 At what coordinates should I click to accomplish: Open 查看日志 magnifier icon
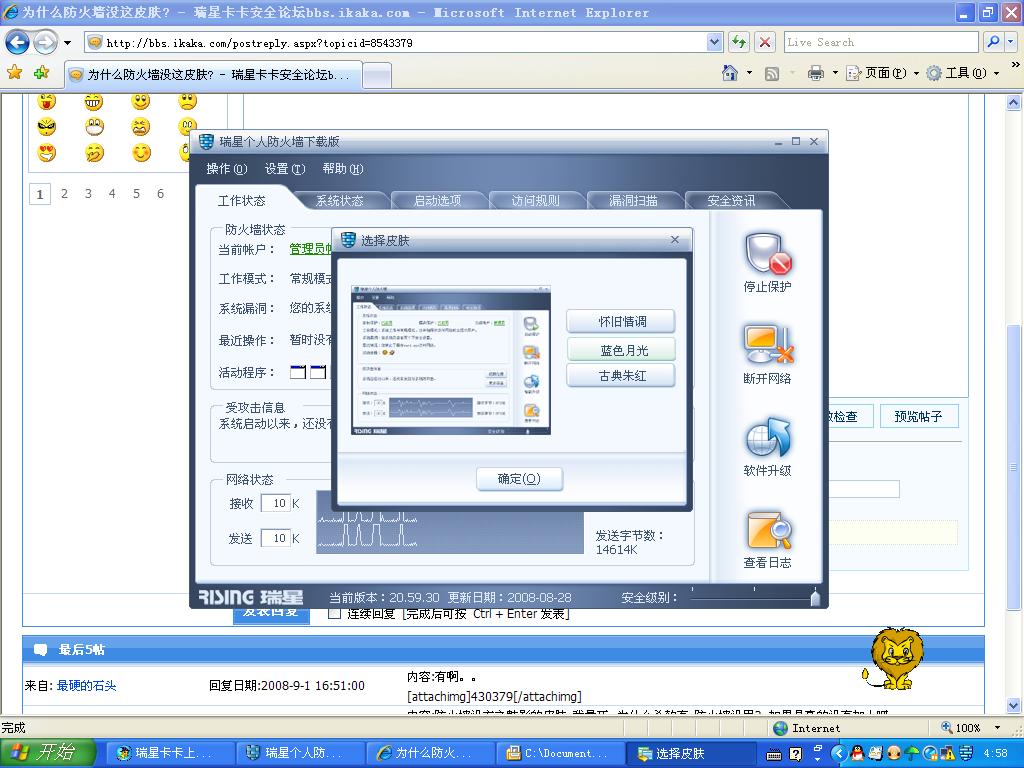(x=768, y=530)
